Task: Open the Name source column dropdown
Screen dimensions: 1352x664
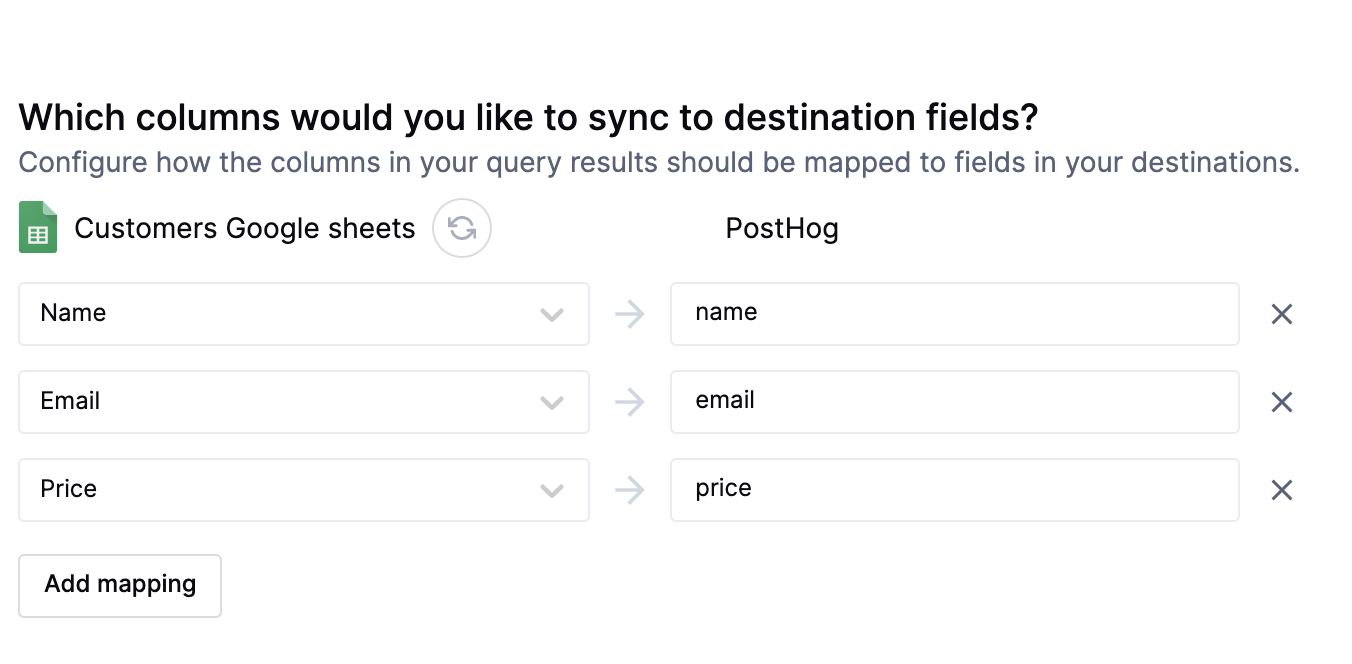Action: pos(304,314)
